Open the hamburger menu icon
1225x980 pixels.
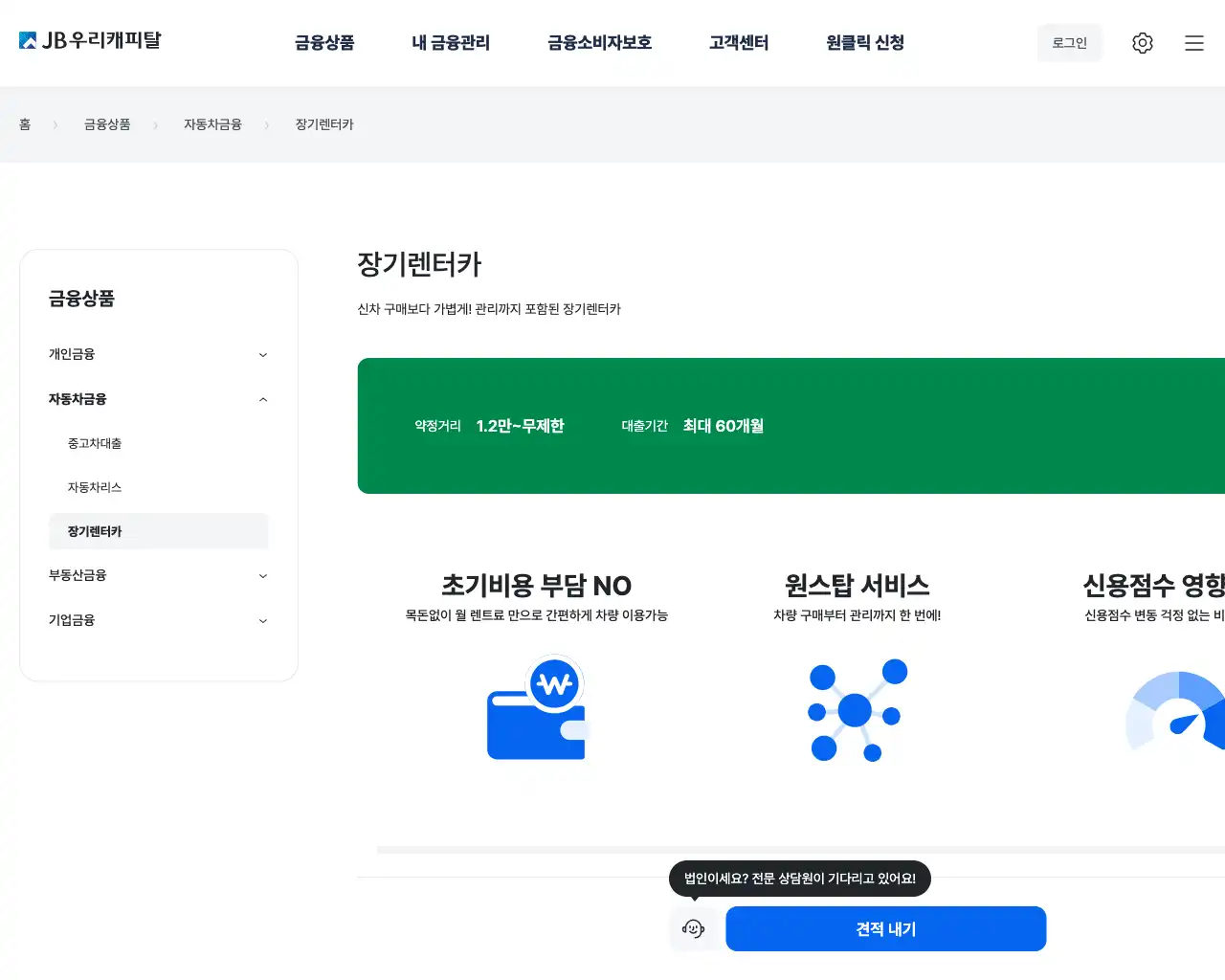1193,43
